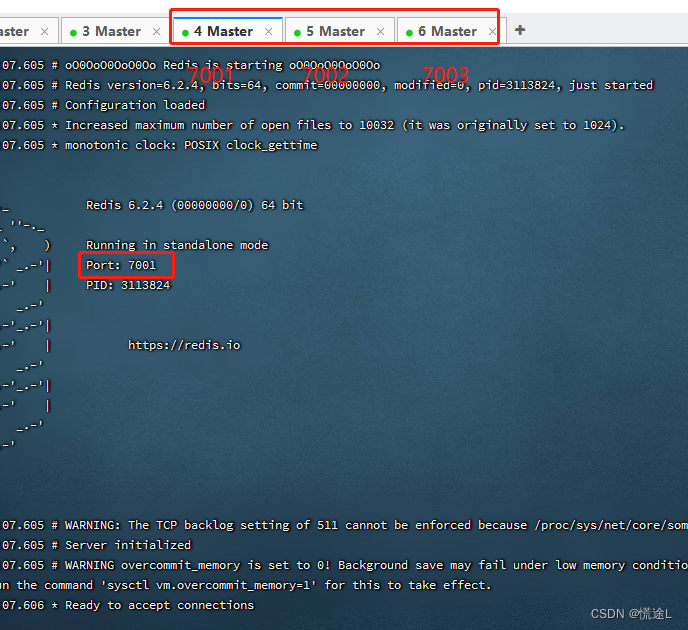This screenshot has height=630, width=688.
Task: Click the sysctl vm.overcommit_memory=1 command text
Action: (x=211, y=585)
